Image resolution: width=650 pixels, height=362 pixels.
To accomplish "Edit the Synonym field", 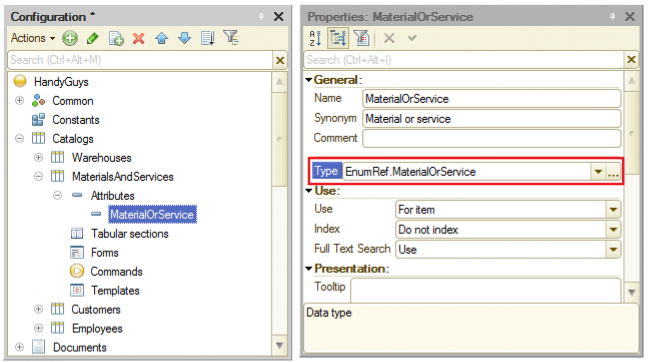I will [492, 119].
